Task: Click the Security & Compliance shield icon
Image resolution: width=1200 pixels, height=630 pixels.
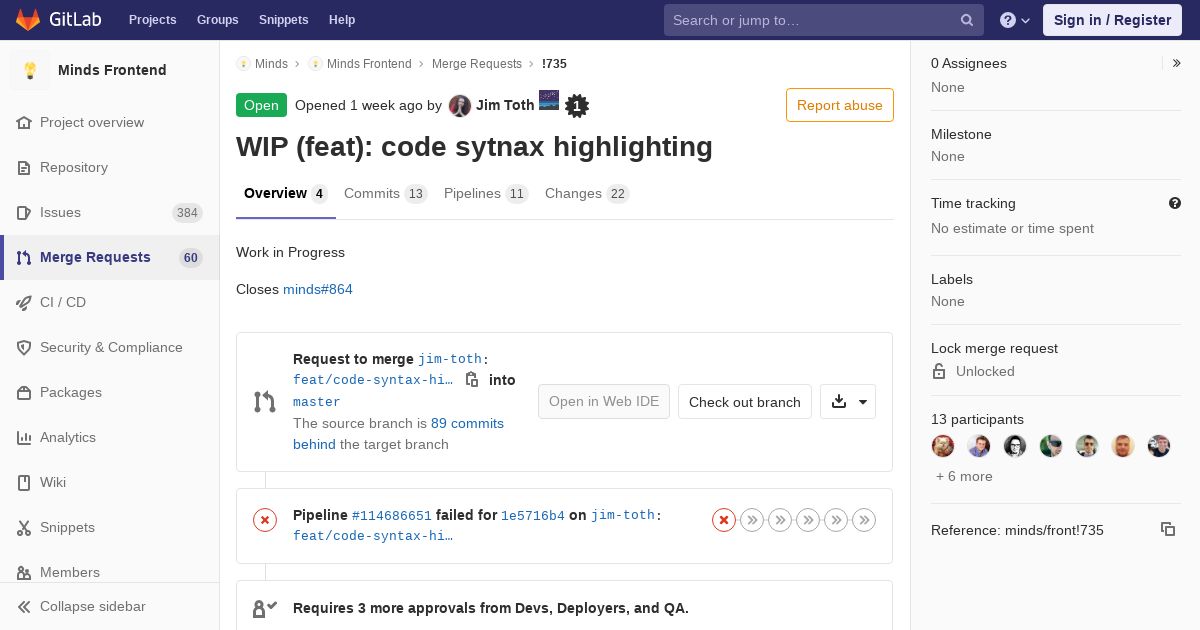Action: click(24, 347)
